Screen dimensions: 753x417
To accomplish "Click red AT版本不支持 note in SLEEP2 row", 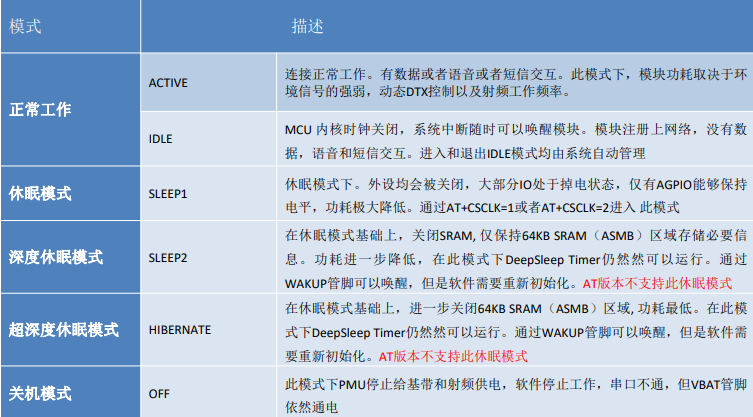I will [657, 283].
